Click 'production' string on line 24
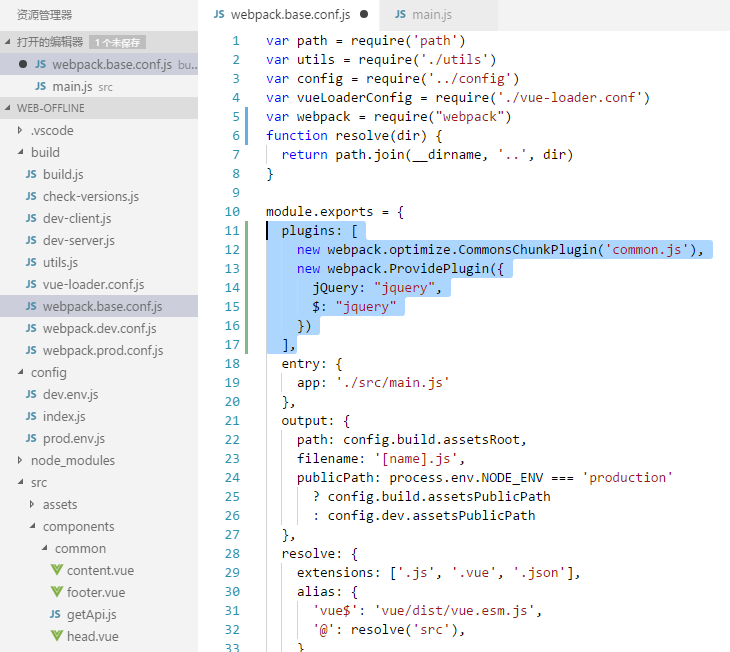The width and height of the screenshot is (730, 652). pyautogui.click(x=627, y=477)
